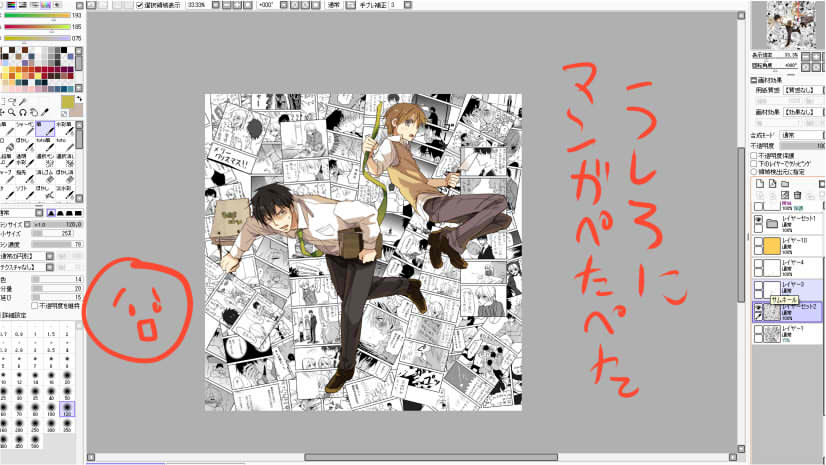
Task: Toggle the scratchpad panel tab
Action: tap(57, 5)
